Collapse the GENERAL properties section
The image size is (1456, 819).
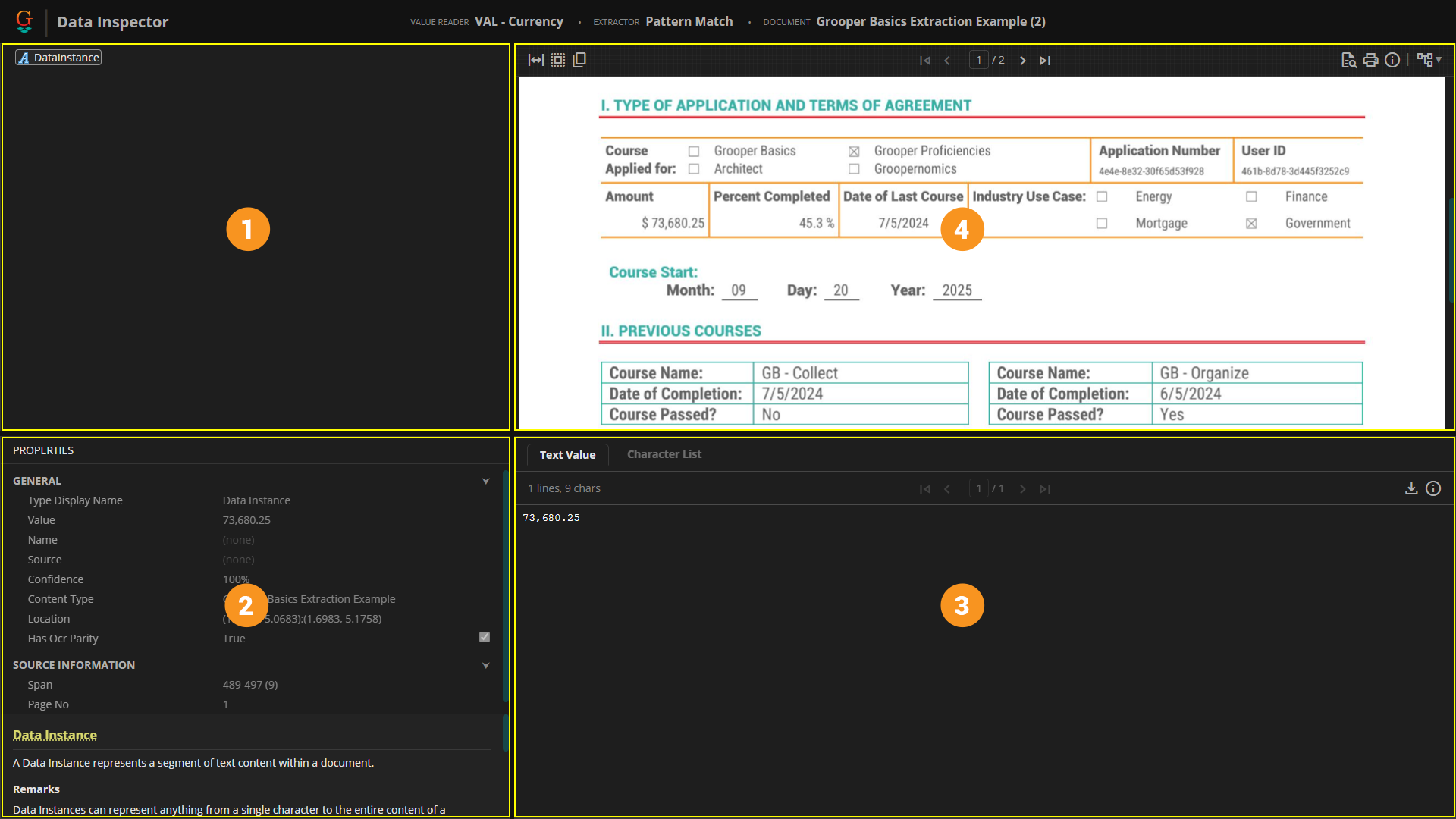(x=485, y=481)
